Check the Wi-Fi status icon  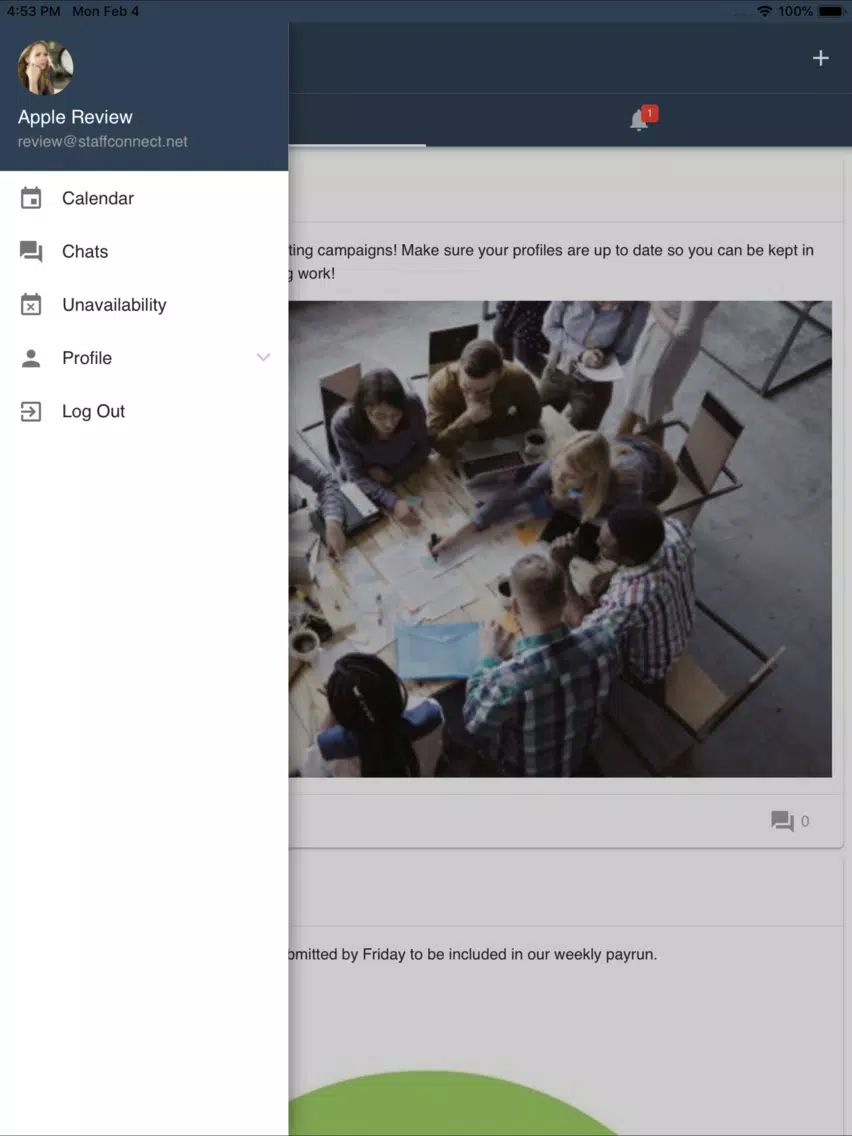click(764, 11)
